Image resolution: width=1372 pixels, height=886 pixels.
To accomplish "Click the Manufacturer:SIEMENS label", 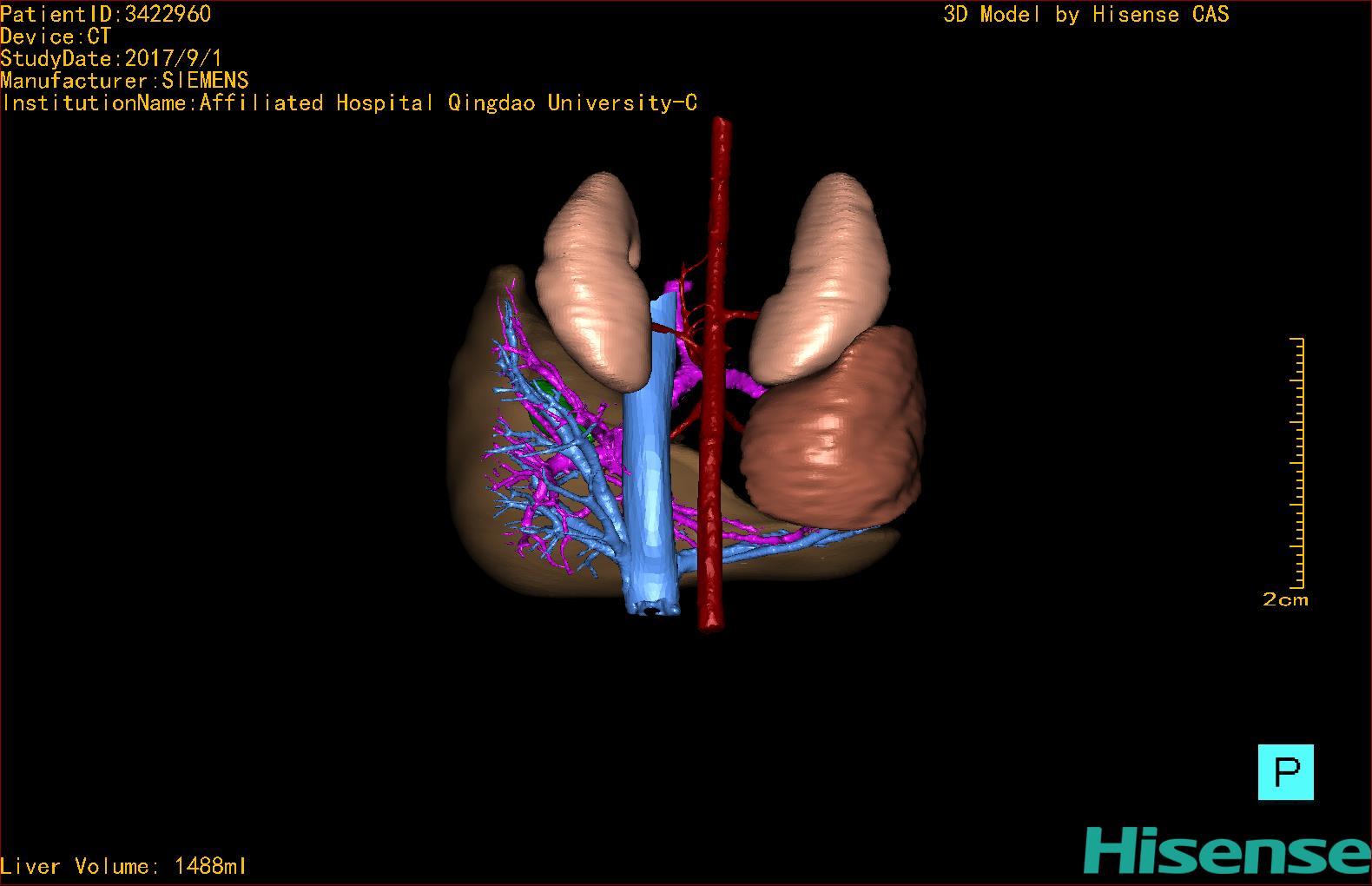I will click(x=124, y=81).
